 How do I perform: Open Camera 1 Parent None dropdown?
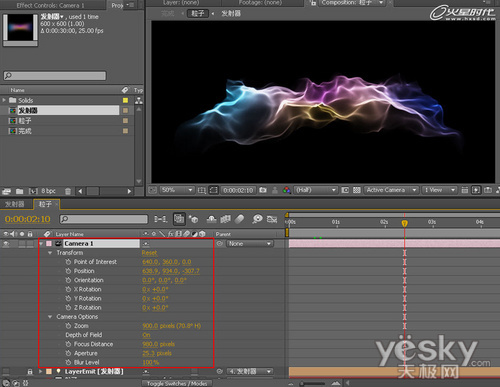250,244
